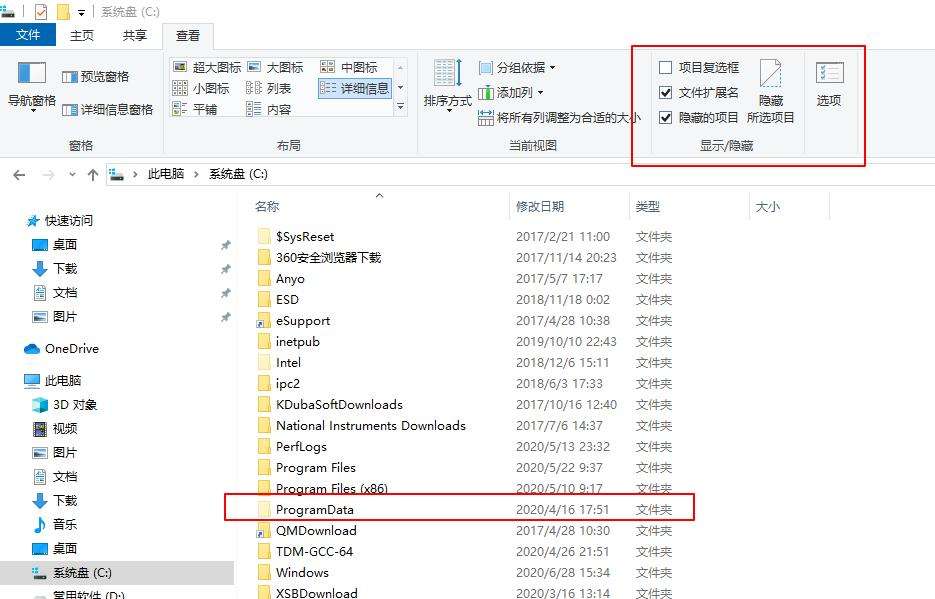Open the Quick Access Toolbar customize dropdown

click(x=81, y=12)
